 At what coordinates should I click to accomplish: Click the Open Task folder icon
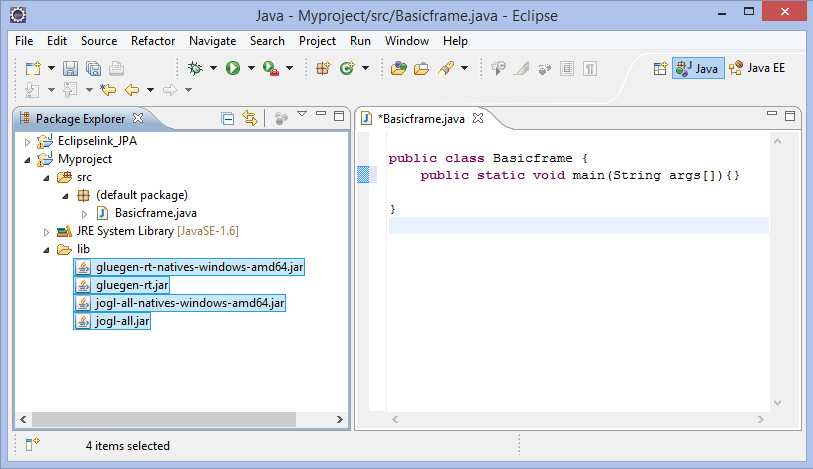[422, 68]
